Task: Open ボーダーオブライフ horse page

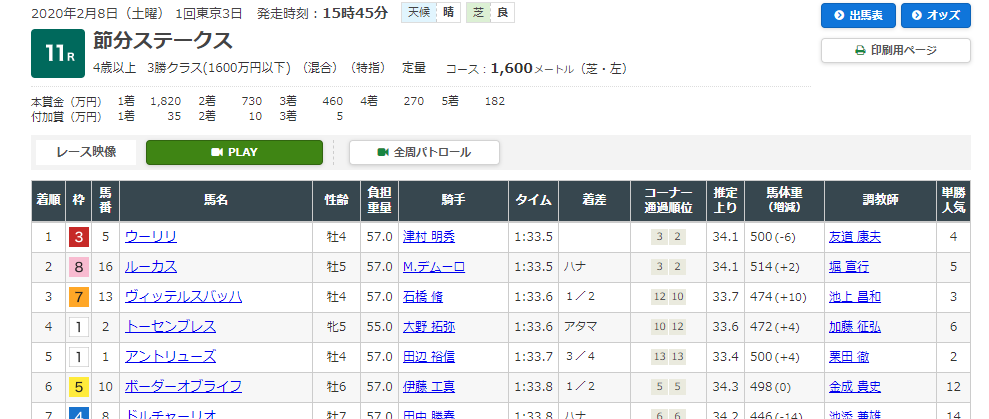Action: [x=183, y=387]
